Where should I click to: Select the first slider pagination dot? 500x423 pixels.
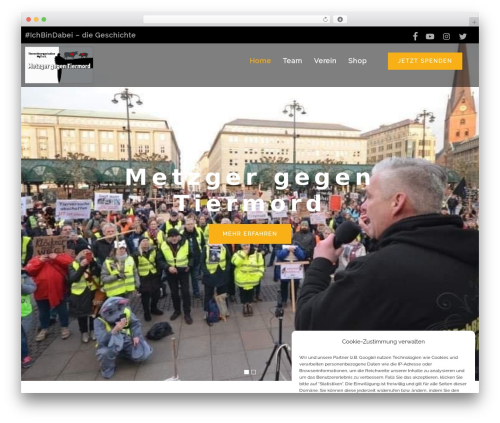tap(246, 372)
